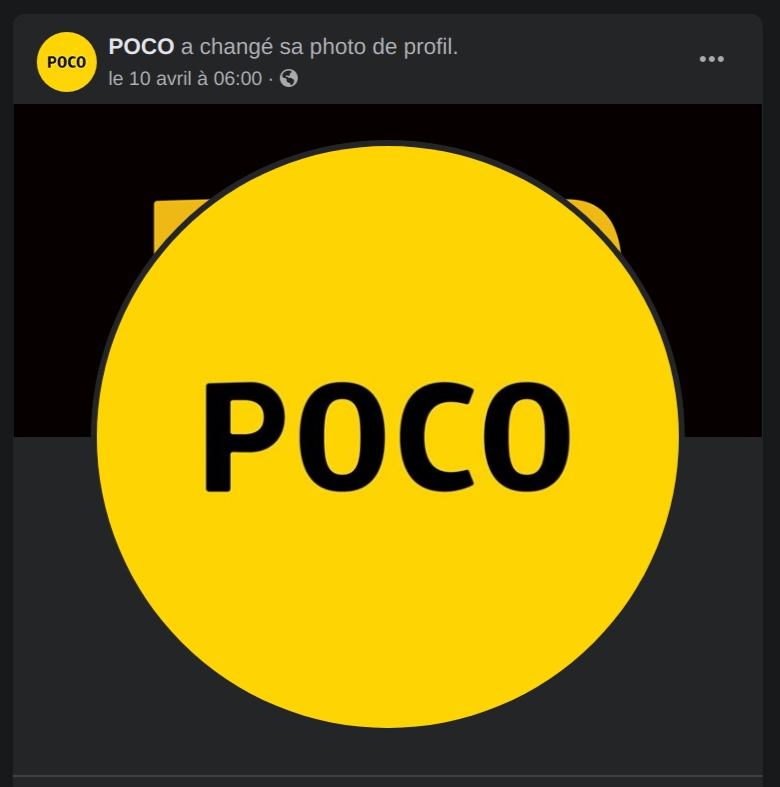Click the letter P in the large logo
The width and height of the screenshot is (780, 787).
[244, 437]
